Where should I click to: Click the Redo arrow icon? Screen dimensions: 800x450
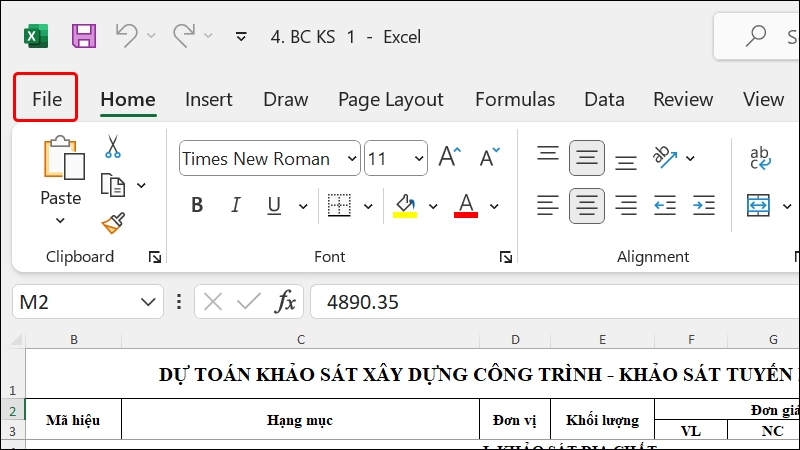(184, 36)
